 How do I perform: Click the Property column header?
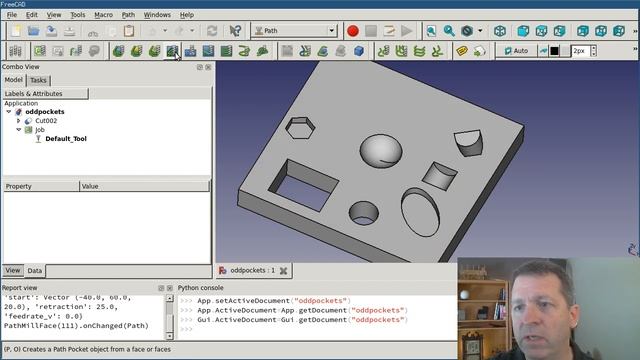(x=41, y=187)
